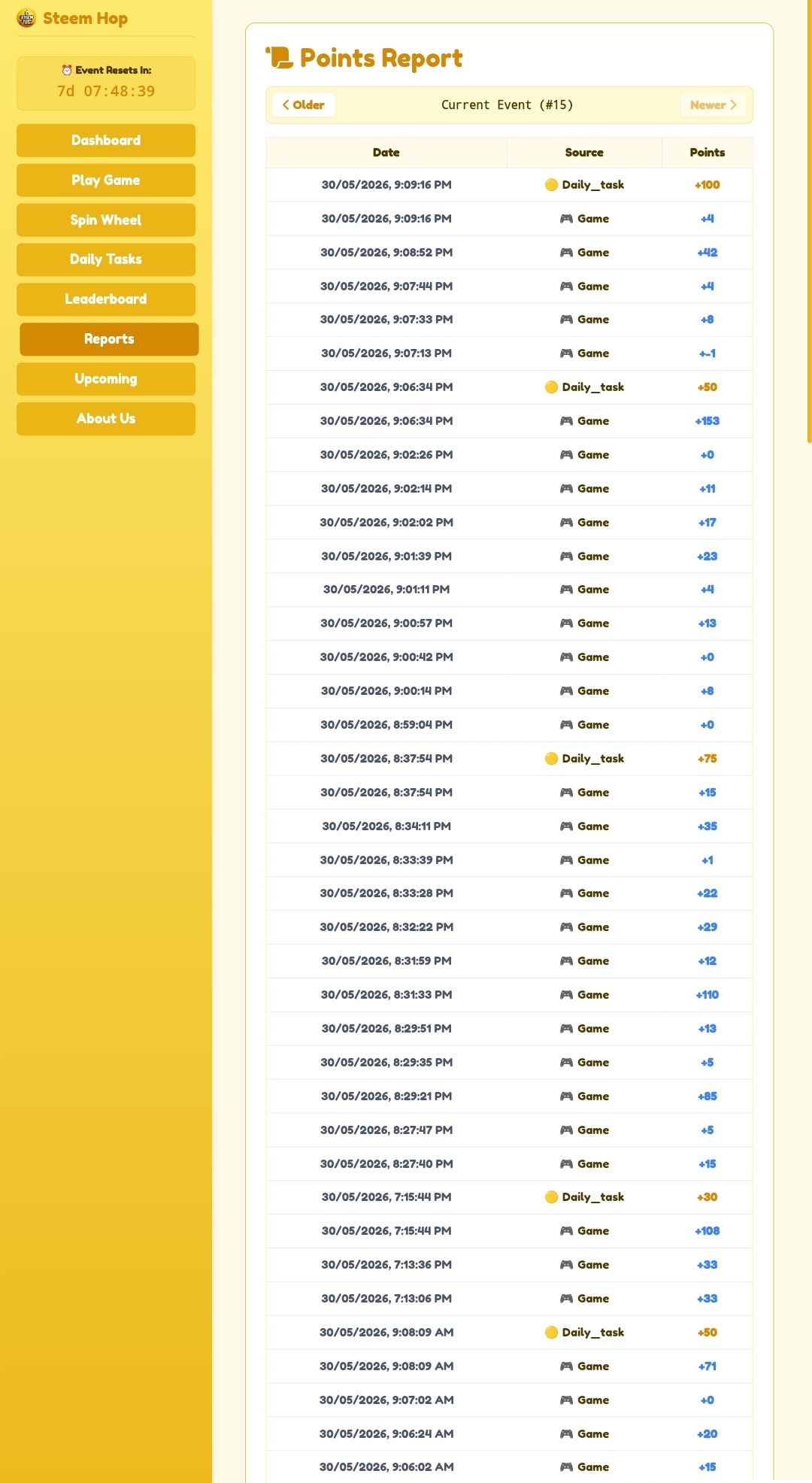Click gamepad icon in 9:08:52 PM row
This screenshot has width=812, height=1483.
[566, 253]
